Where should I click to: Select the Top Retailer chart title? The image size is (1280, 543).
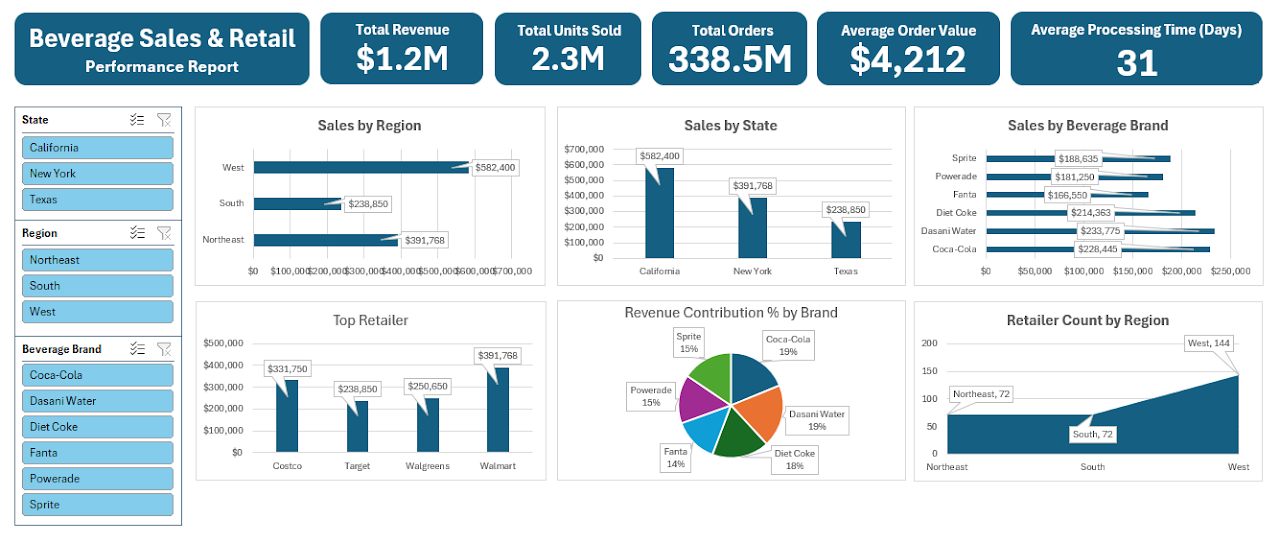371,320
